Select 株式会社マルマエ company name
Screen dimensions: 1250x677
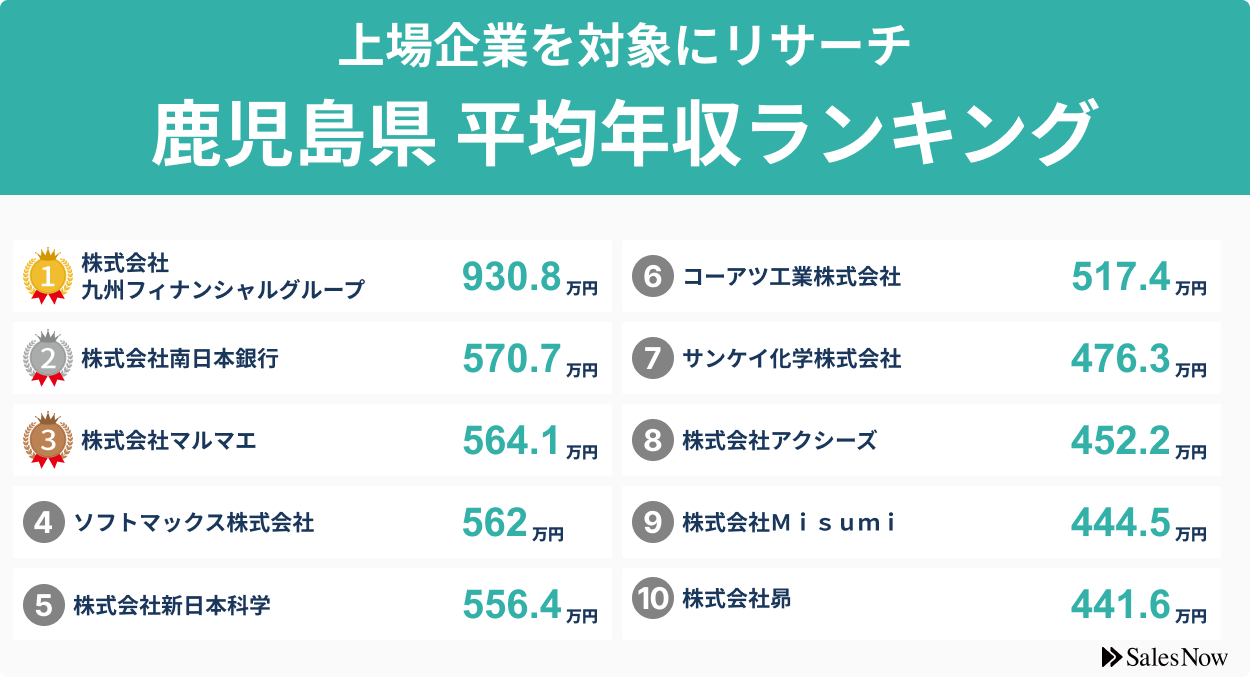169,440
